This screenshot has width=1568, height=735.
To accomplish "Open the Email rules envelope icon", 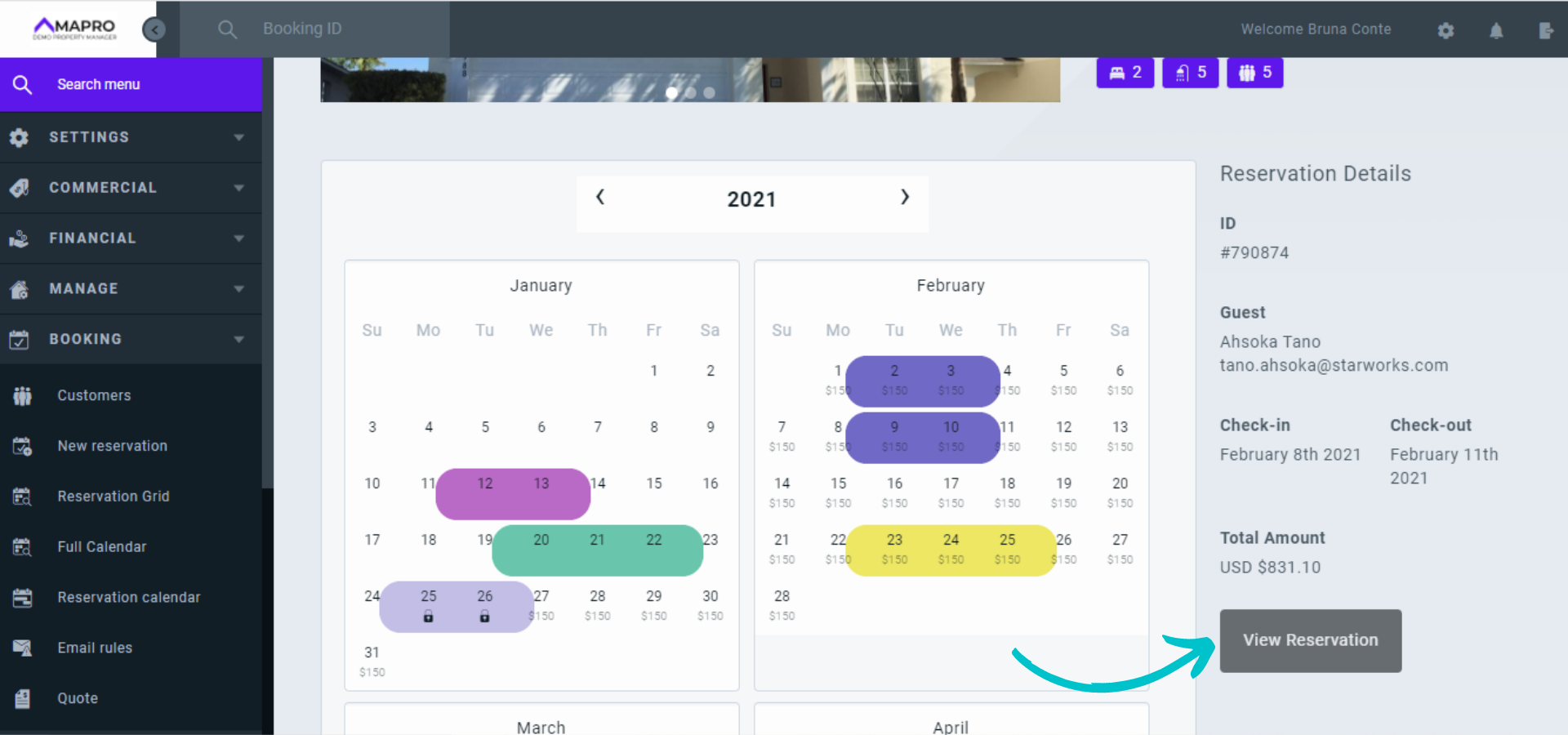I will point(22,647).
